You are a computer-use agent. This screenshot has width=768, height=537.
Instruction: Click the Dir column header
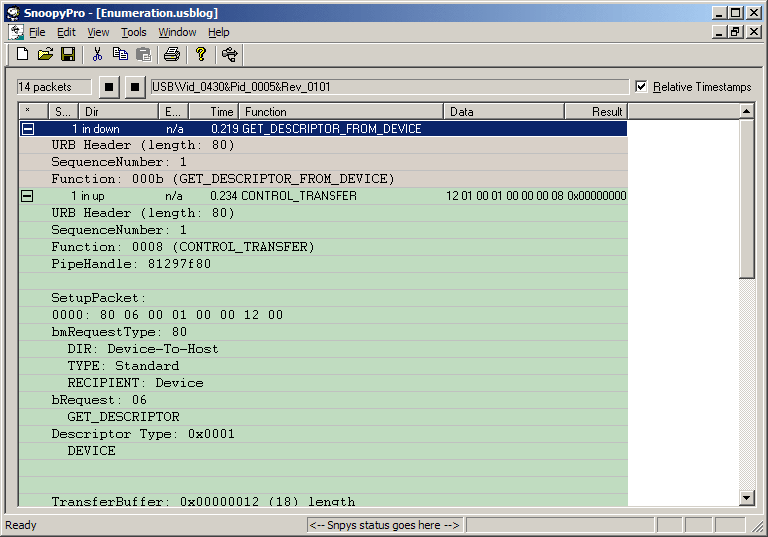(120, 112)
